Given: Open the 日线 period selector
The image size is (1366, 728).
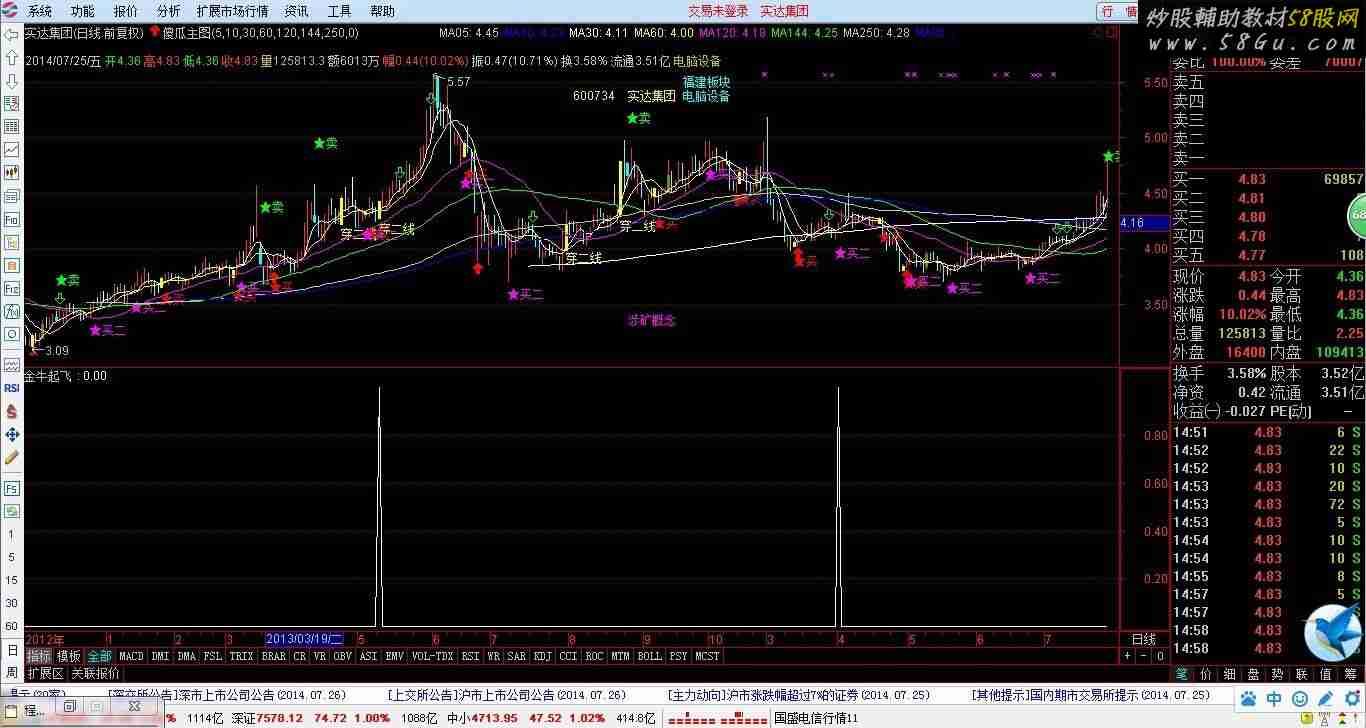Looking at the screenshot, I should [1144, 639].
